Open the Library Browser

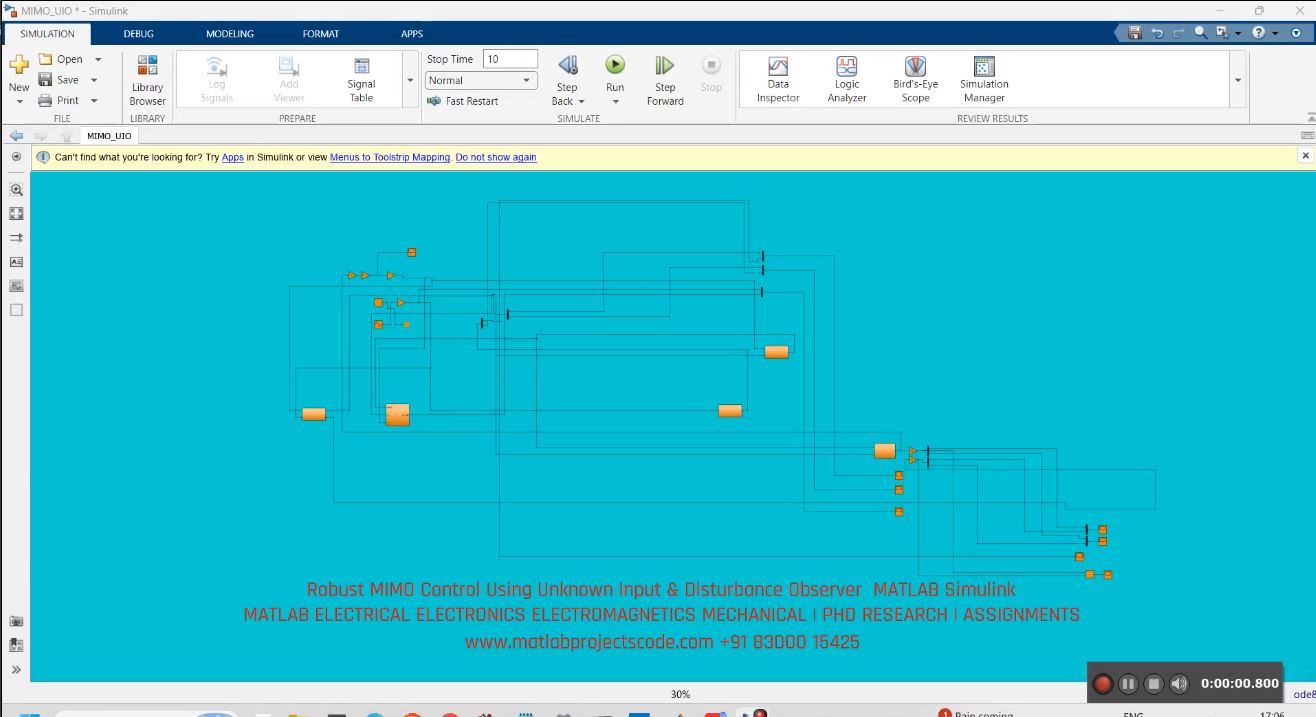coord(147,80)
